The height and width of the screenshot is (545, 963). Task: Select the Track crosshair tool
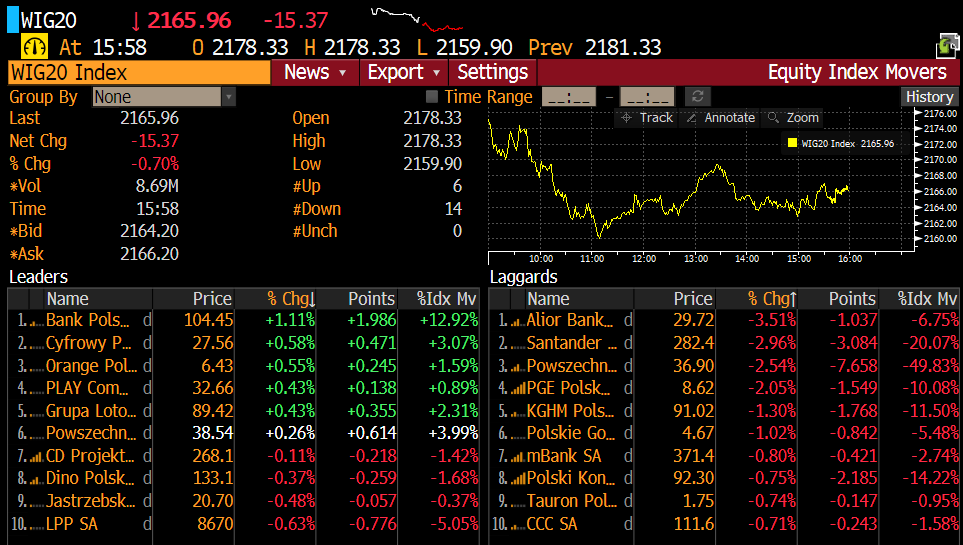tap(646, 117)
